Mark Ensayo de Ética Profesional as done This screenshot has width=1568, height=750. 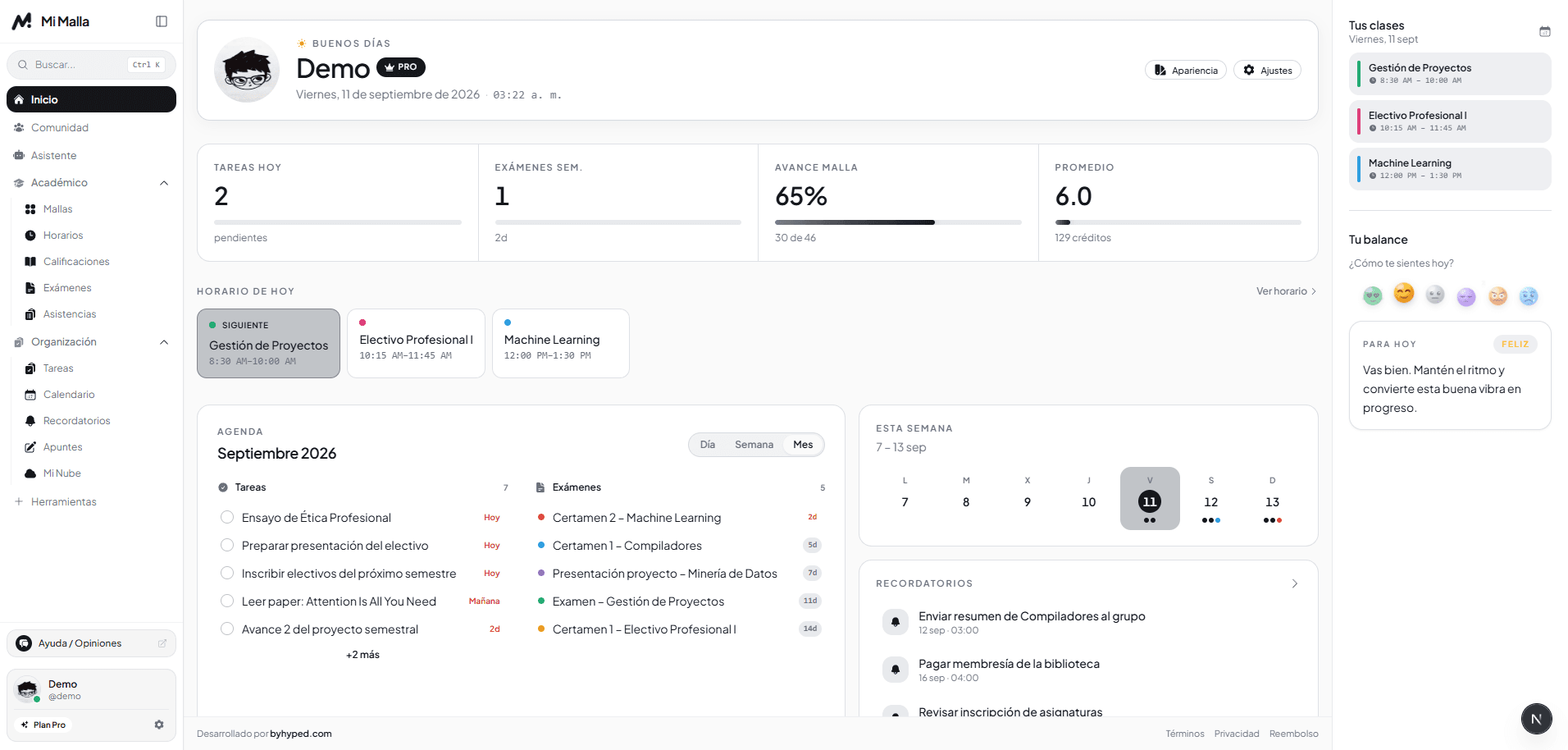227,518
